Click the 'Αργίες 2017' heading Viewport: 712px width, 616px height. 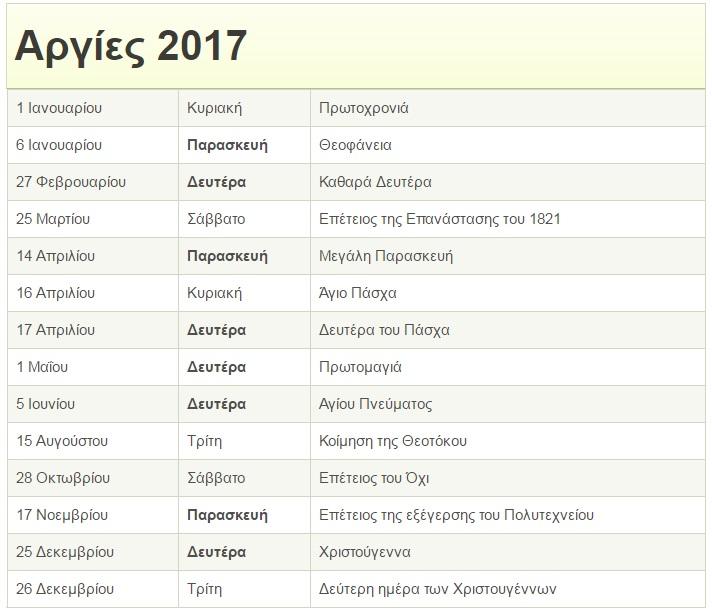point(131,46)
